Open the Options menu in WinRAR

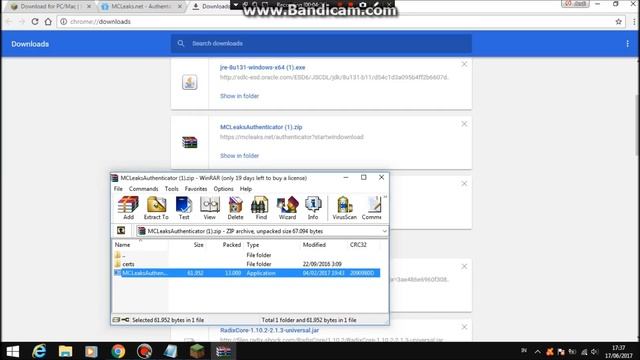click(x=223, y=189)
